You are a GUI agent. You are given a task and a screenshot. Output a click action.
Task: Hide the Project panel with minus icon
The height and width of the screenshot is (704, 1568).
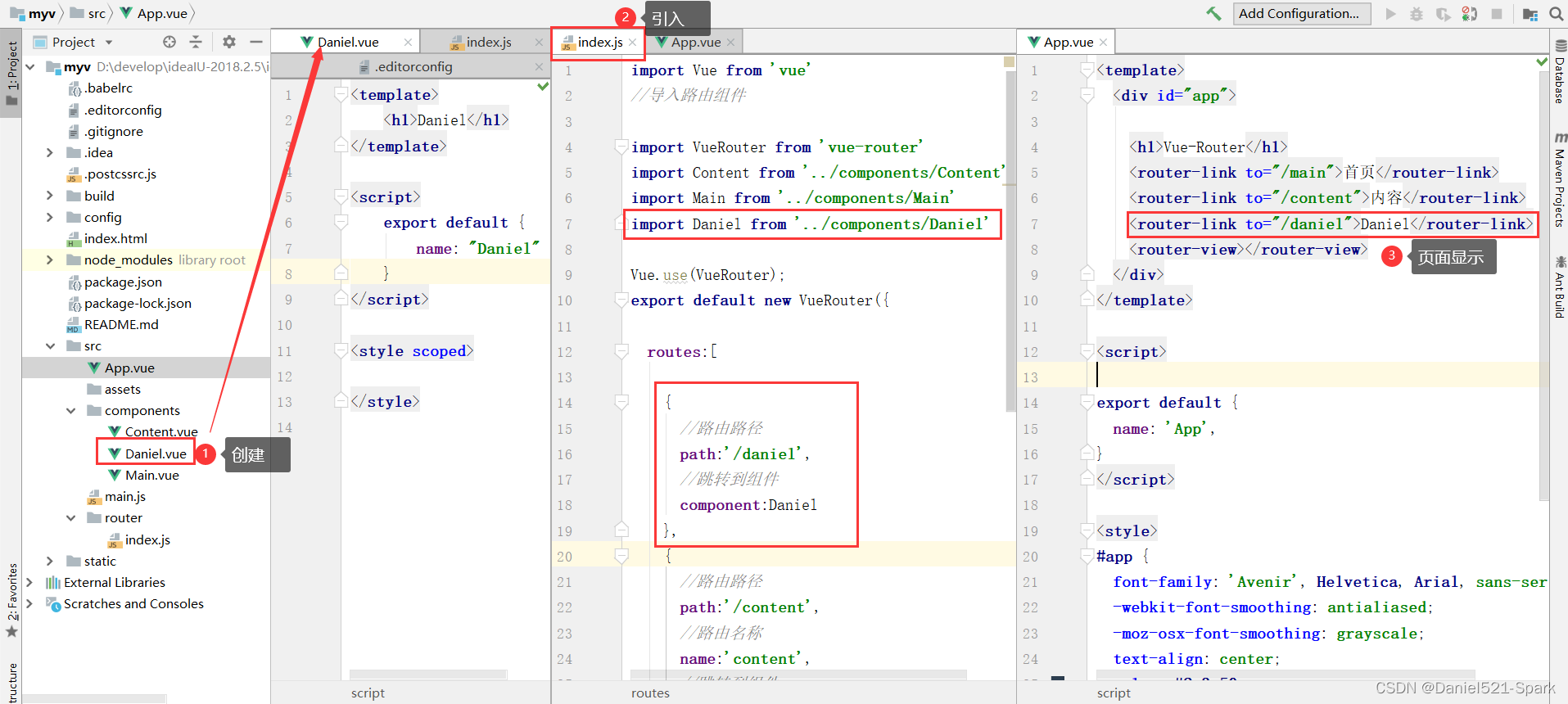[256, 42]
